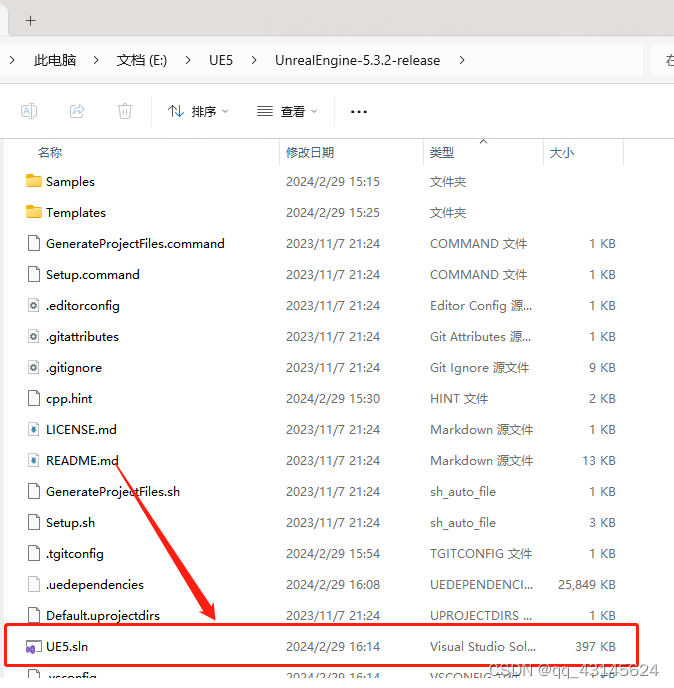Click the .gitattributes file name
The image size is (674, 688).
tap(82, 337)
